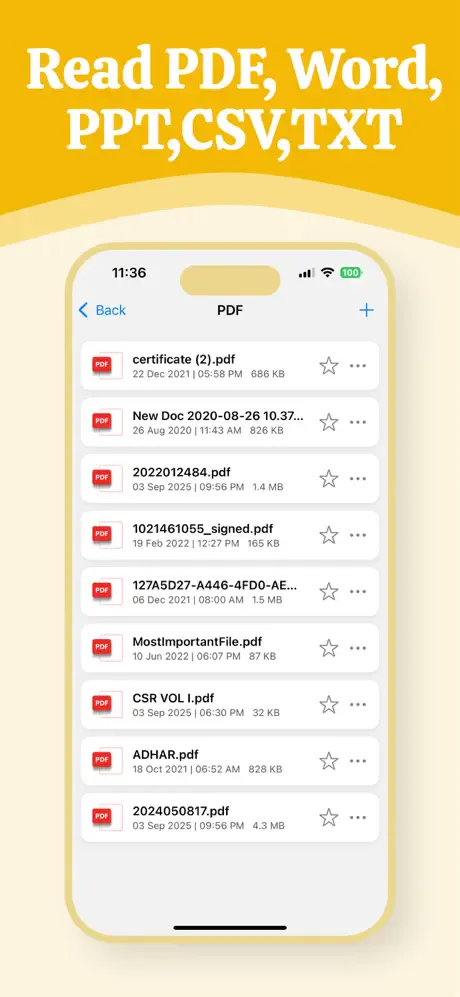This screenshot has width=460, height=997.
Task: Favorite the New Doc 2020-08-26 file
Action: [x=328, y=422]
